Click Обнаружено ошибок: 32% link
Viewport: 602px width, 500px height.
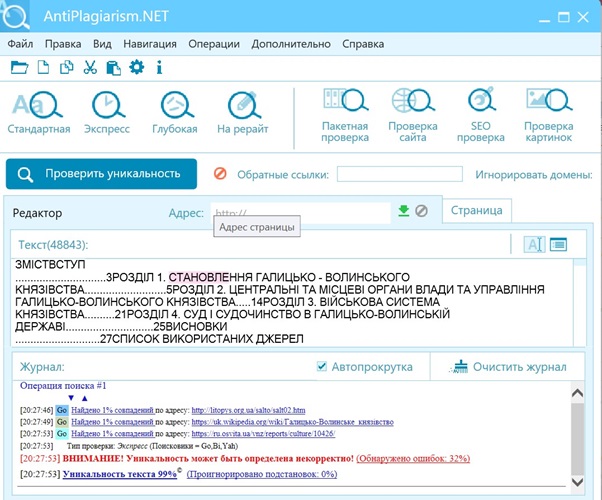coord(413,458)
